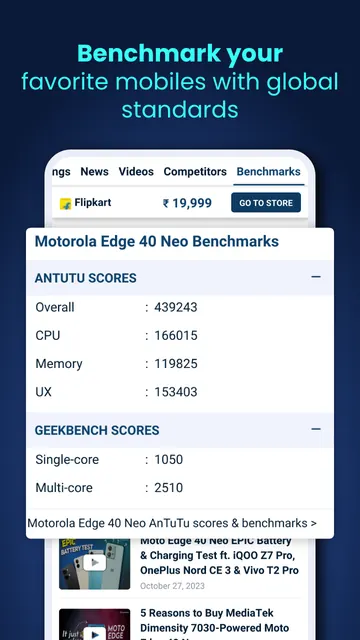Image resolution: width=360 pixels, height=640 pixels.
Task: Open the News tab
Action: [94, 171]
